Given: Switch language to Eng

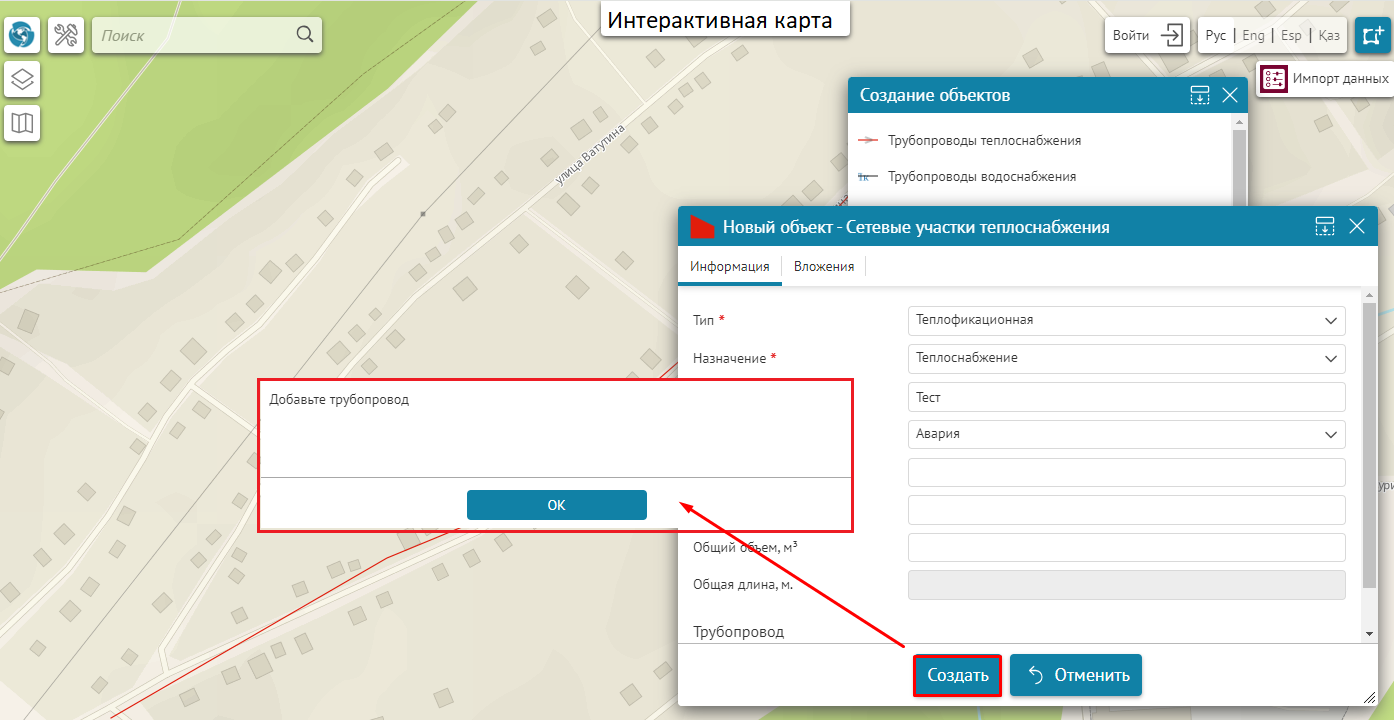Looking at the screenshot, I should [x=1253, y=35].
